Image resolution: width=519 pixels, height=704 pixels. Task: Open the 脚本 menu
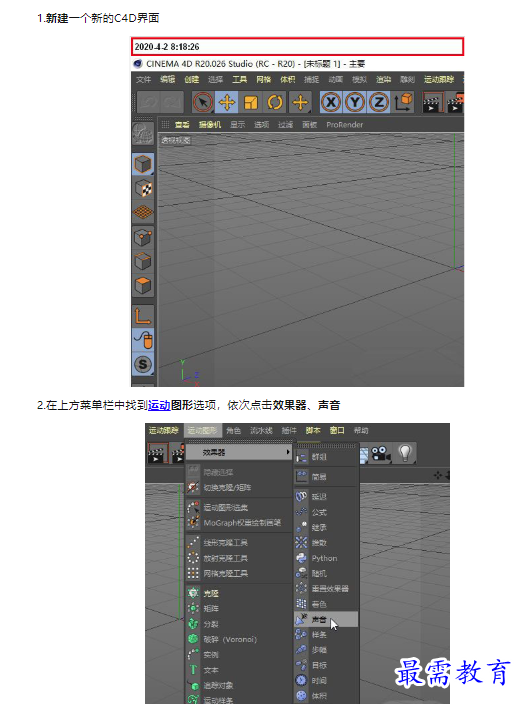click(x=313, y=430)
